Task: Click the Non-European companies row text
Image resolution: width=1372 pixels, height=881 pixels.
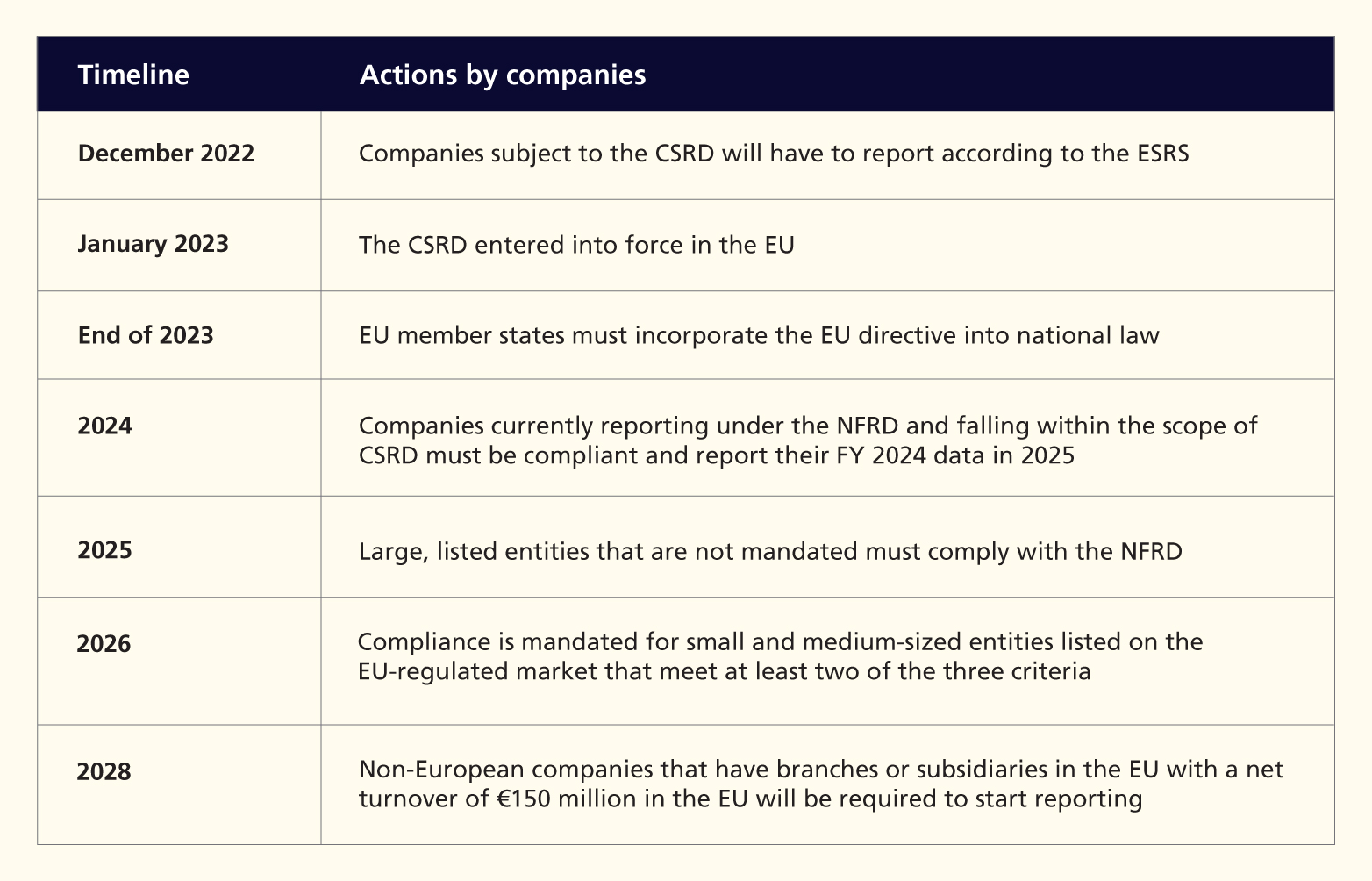Action: pyautogui.click(x=821, y=784)
